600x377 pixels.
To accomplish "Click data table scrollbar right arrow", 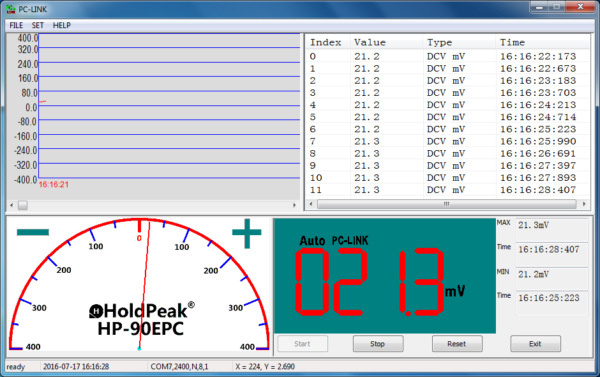I will (584, 204).
